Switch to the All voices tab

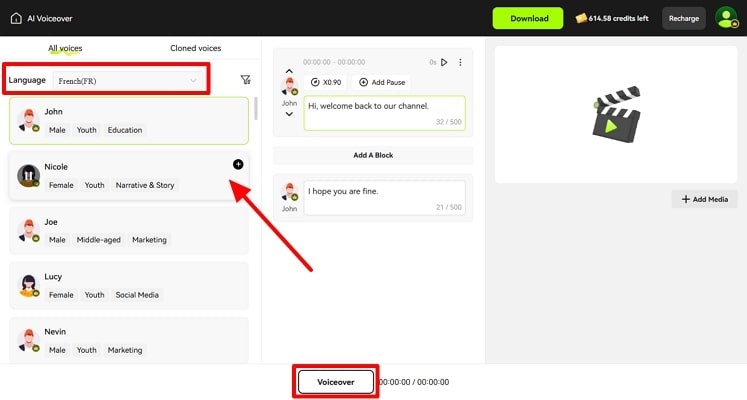(65, 48)
